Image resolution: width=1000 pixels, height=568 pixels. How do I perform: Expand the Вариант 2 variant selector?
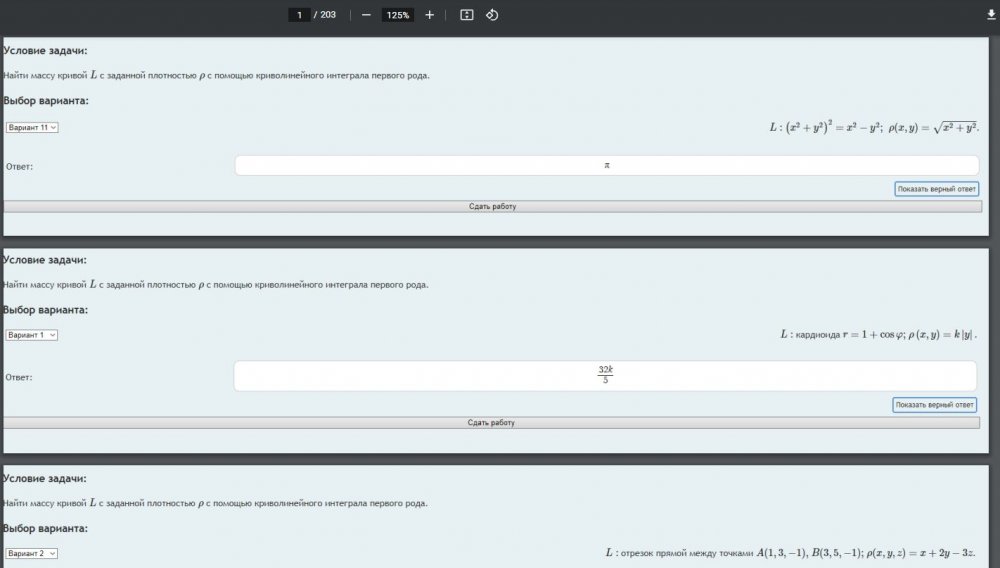click(x=32, y=553)
